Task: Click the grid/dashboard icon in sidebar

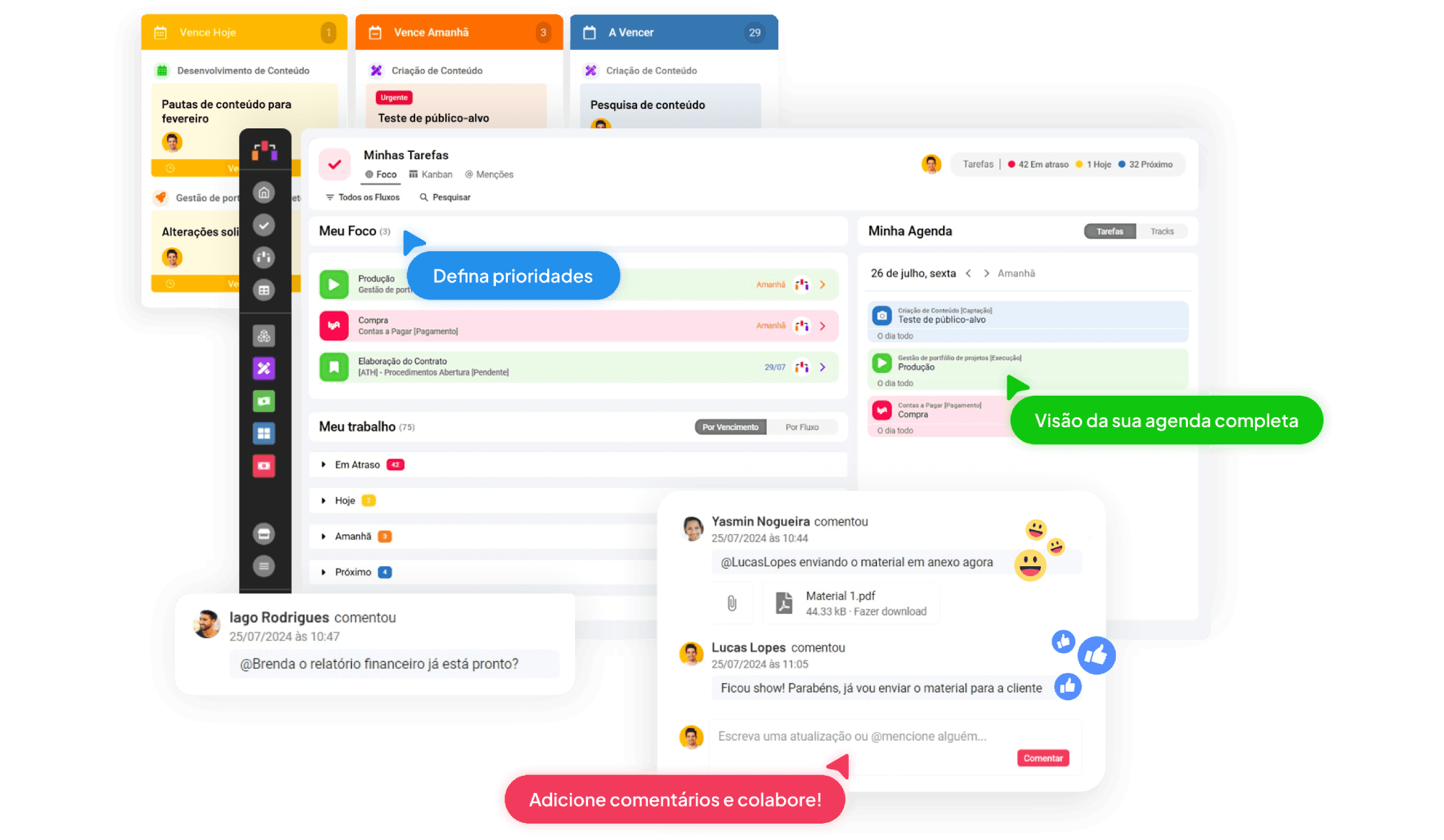Action: [263, 432]
